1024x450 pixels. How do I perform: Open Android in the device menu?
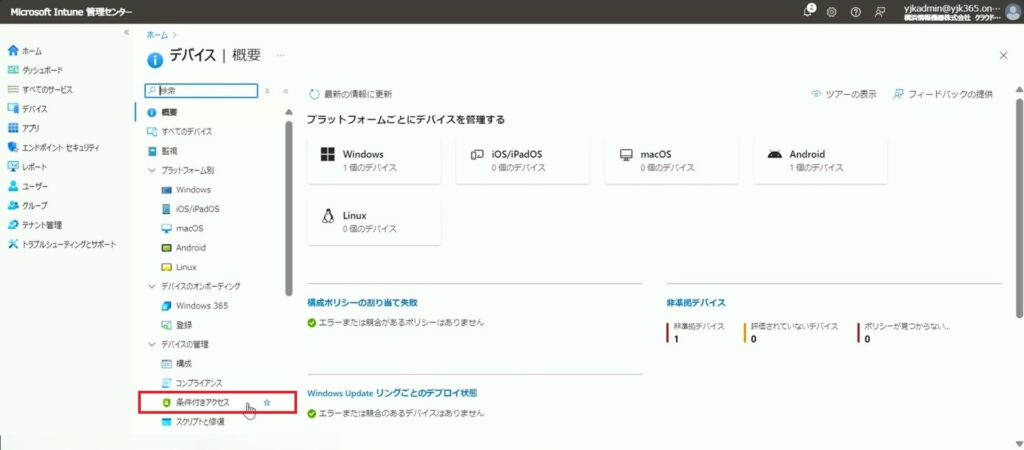coord(183,248)
